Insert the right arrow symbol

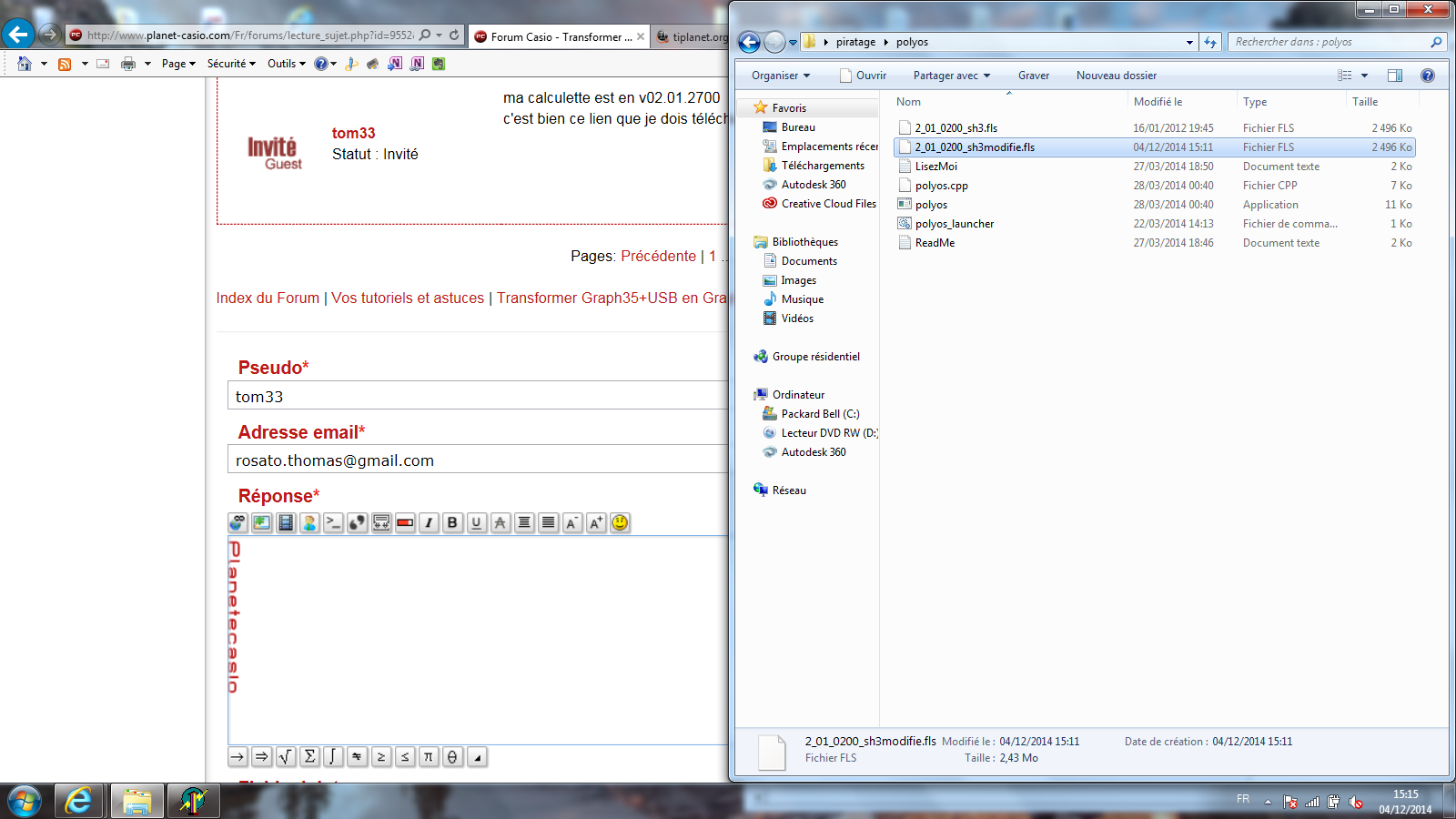(238, 756)
